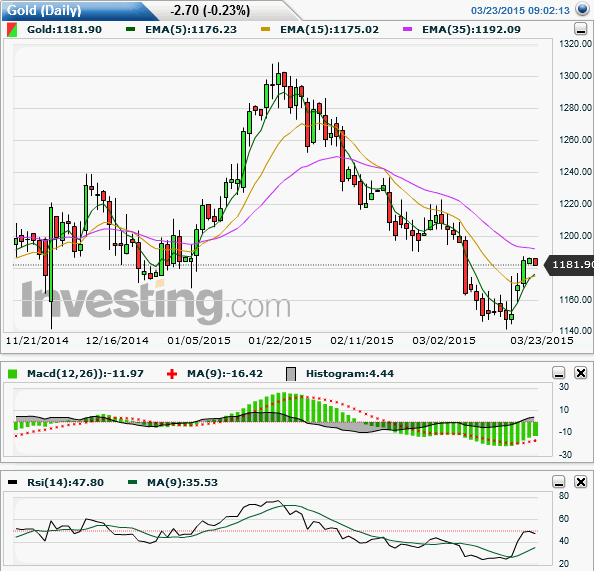Minimize the RSI indicator panel

tap(559, 482)
